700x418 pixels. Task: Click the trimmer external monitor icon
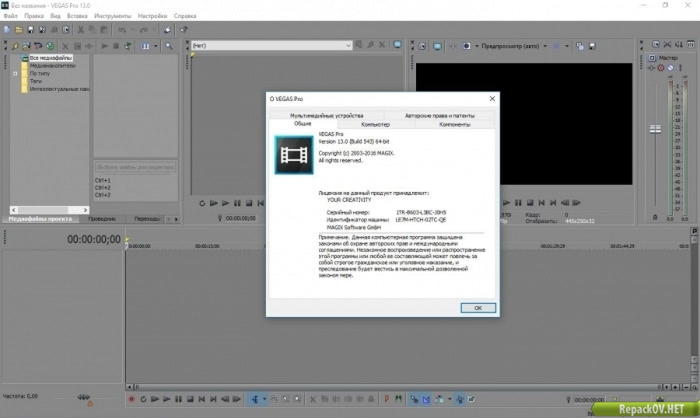point(397,45)
